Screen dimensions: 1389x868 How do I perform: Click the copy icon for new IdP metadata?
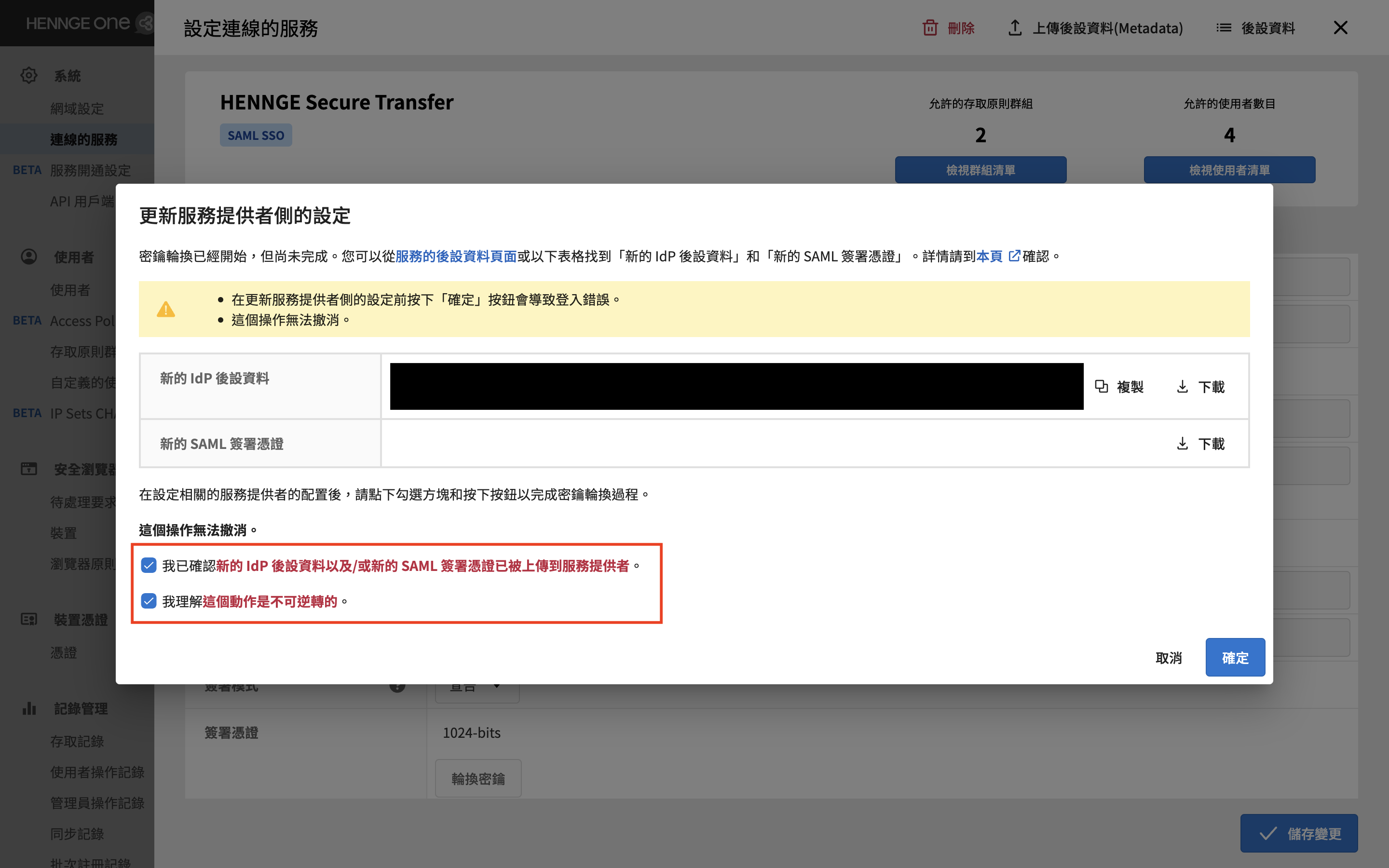click(x=1101, y=386)
